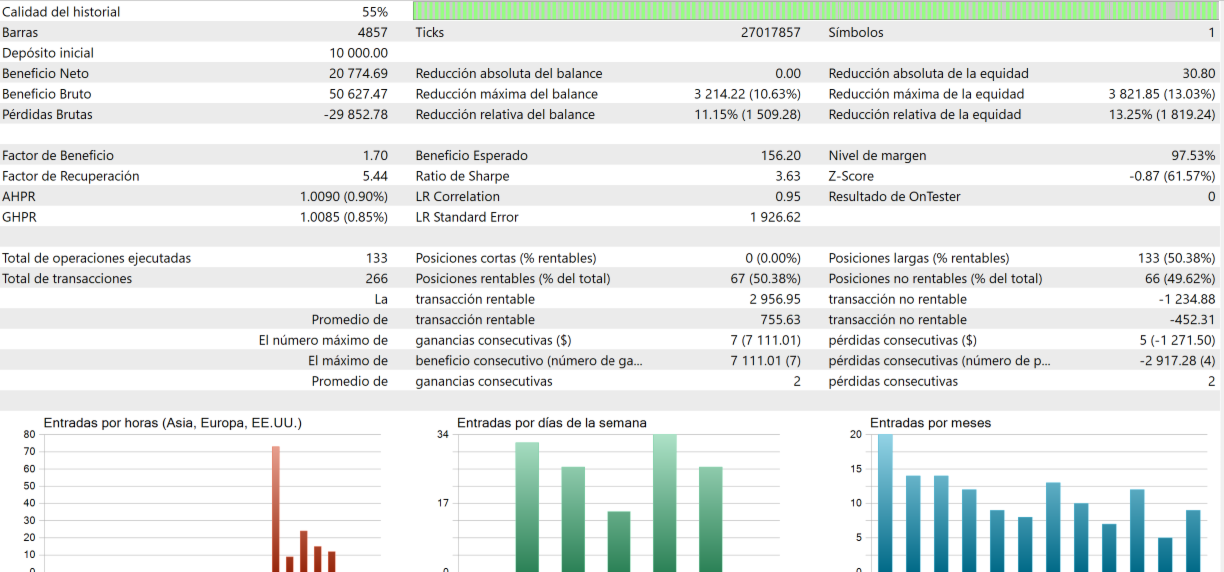
Task: Click profitable positions value 67 (50.38%)
Action: (x=766, y=279)
